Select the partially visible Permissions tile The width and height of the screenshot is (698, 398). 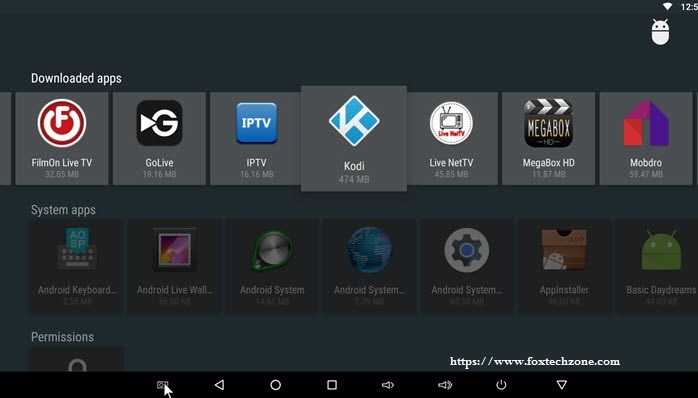[77, 360]
